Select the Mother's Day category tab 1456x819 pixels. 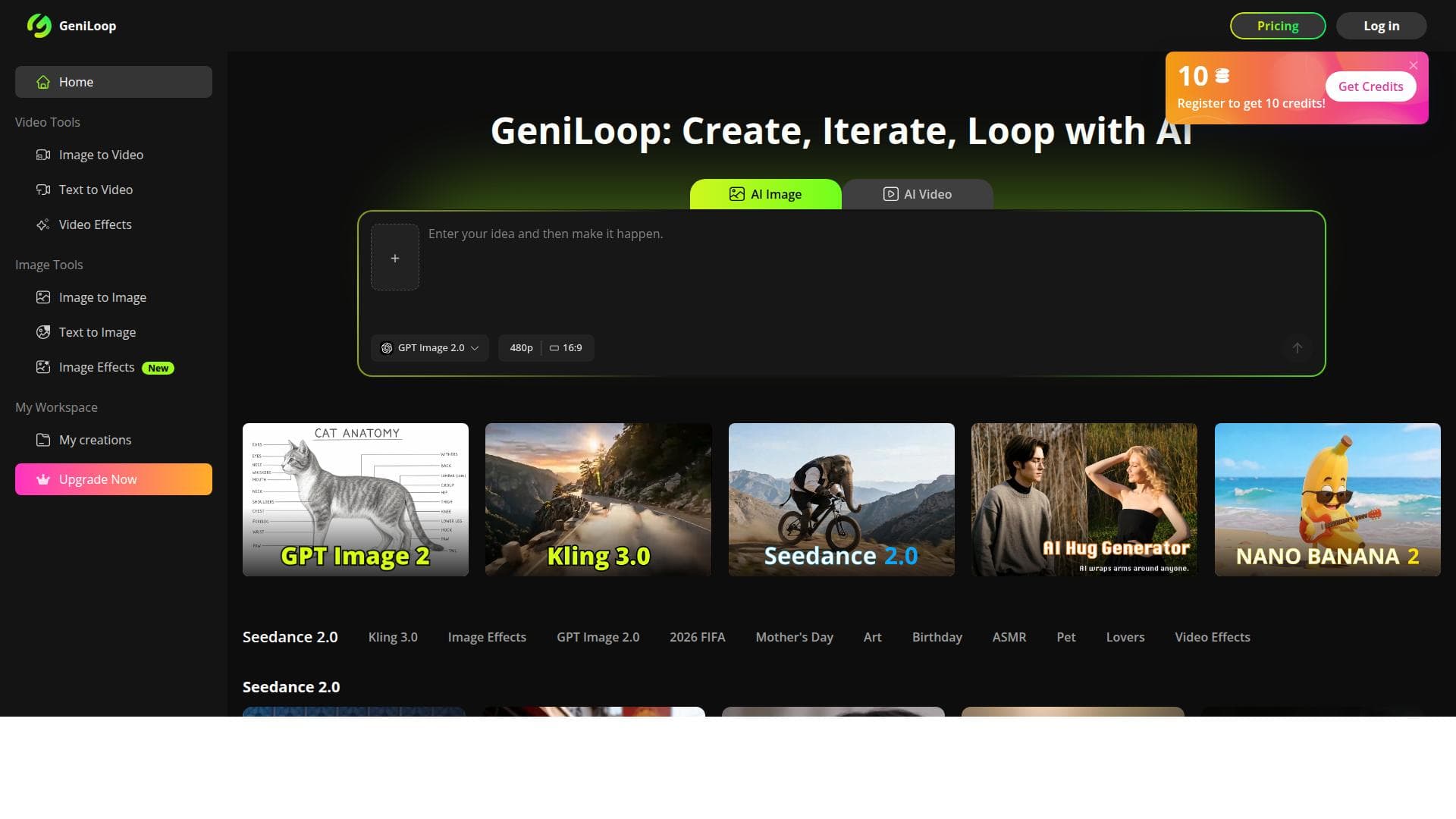794,637
